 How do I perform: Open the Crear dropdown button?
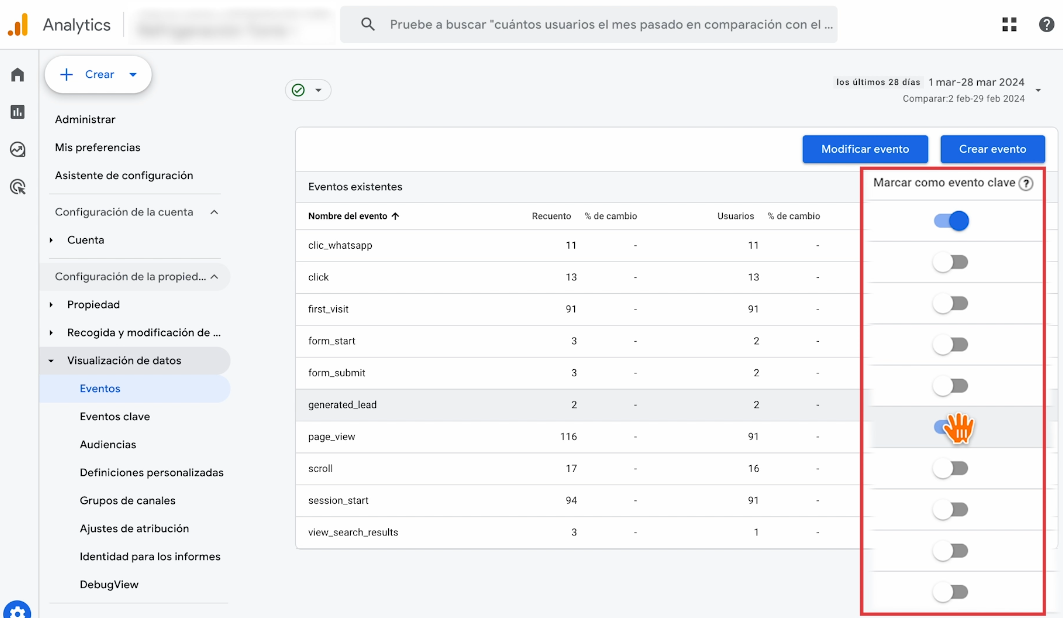[98, 75]
